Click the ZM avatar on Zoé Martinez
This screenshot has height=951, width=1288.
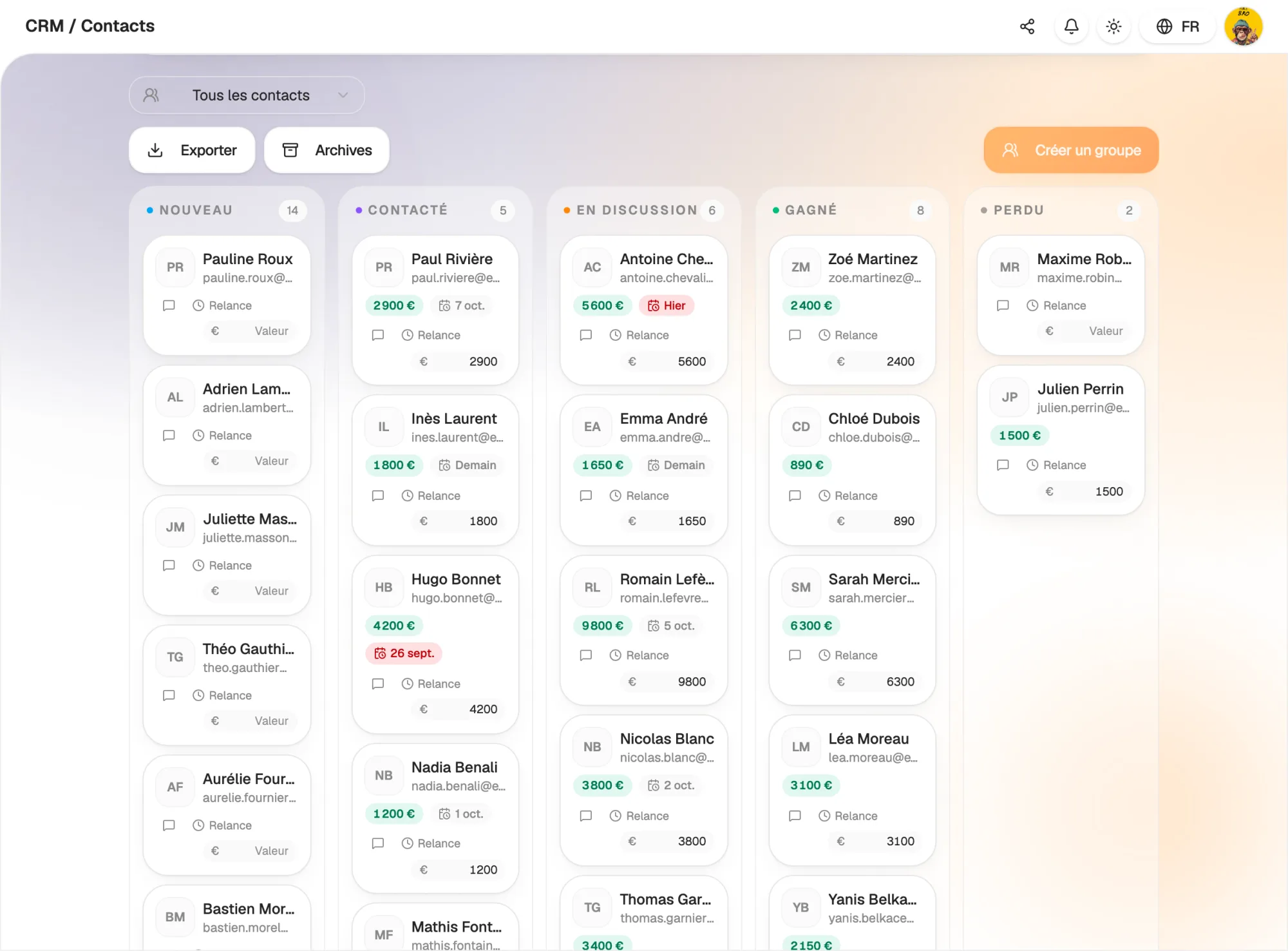coord(800,267)
